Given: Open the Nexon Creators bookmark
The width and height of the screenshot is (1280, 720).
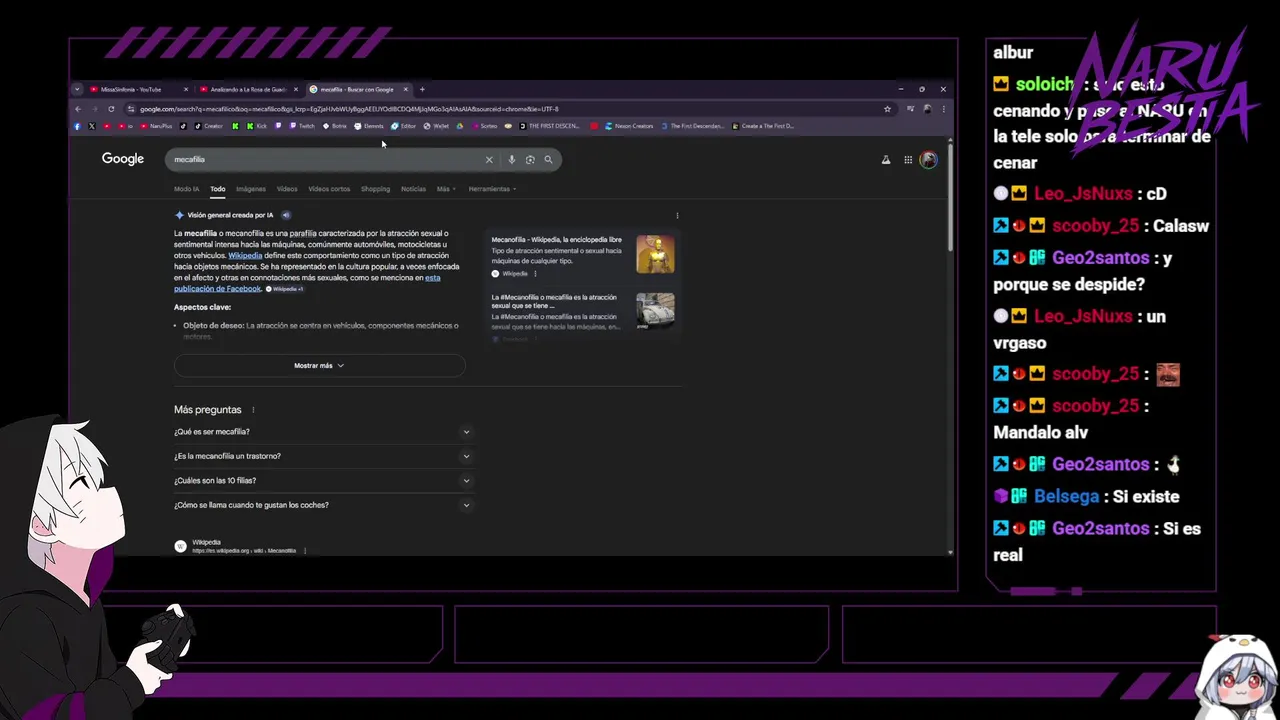Looking at the screenshot, I should 629,126.
